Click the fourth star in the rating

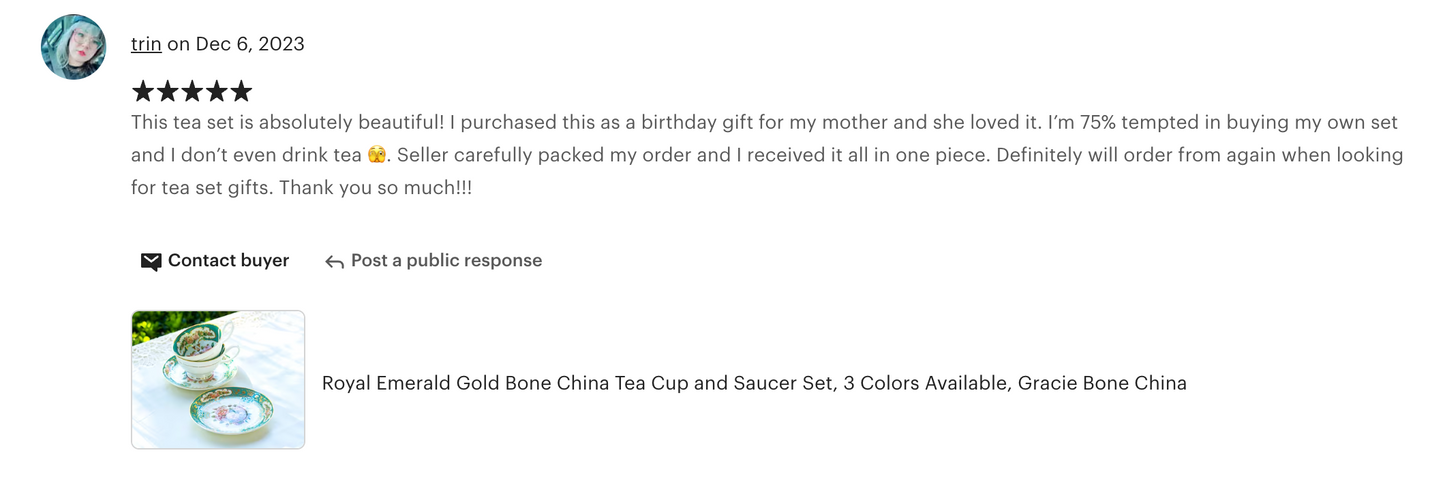216,92
